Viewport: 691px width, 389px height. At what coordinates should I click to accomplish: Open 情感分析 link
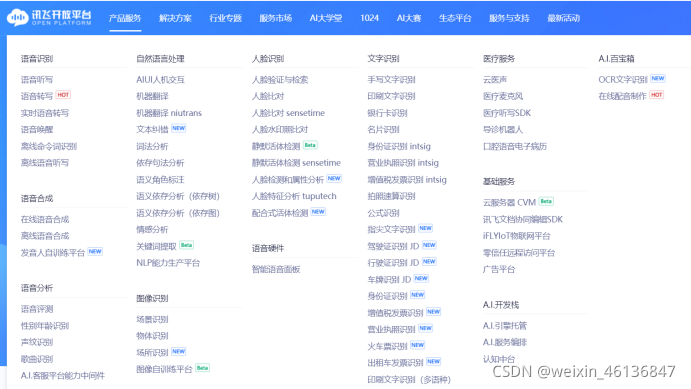click(x=152, y=230)
